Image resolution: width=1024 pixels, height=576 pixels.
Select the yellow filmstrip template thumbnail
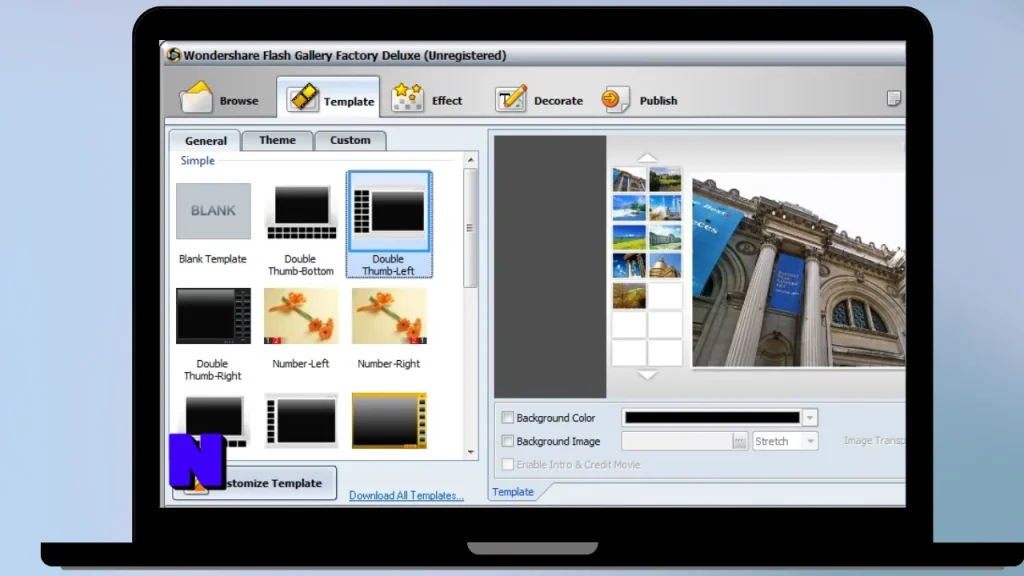(389, 421)
